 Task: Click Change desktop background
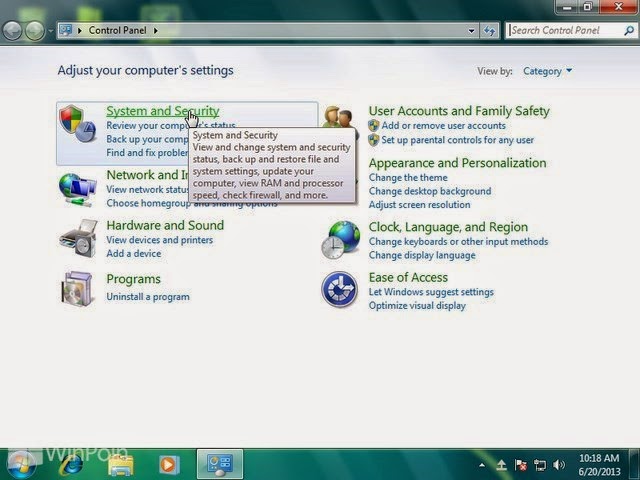430,191
